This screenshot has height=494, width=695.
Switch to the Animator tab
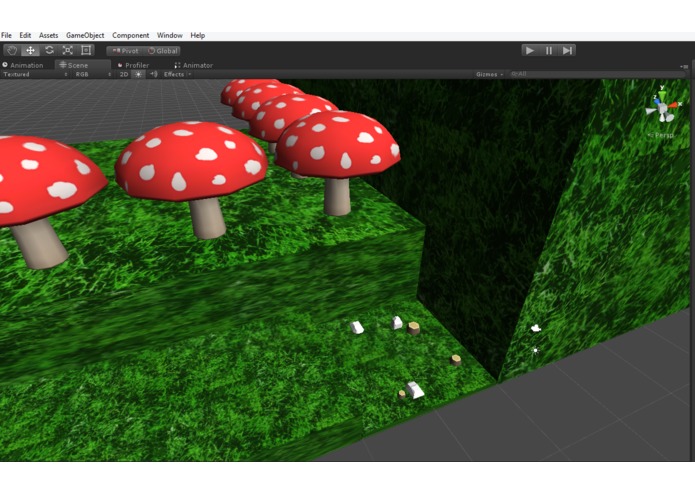[x=194, y=65]
